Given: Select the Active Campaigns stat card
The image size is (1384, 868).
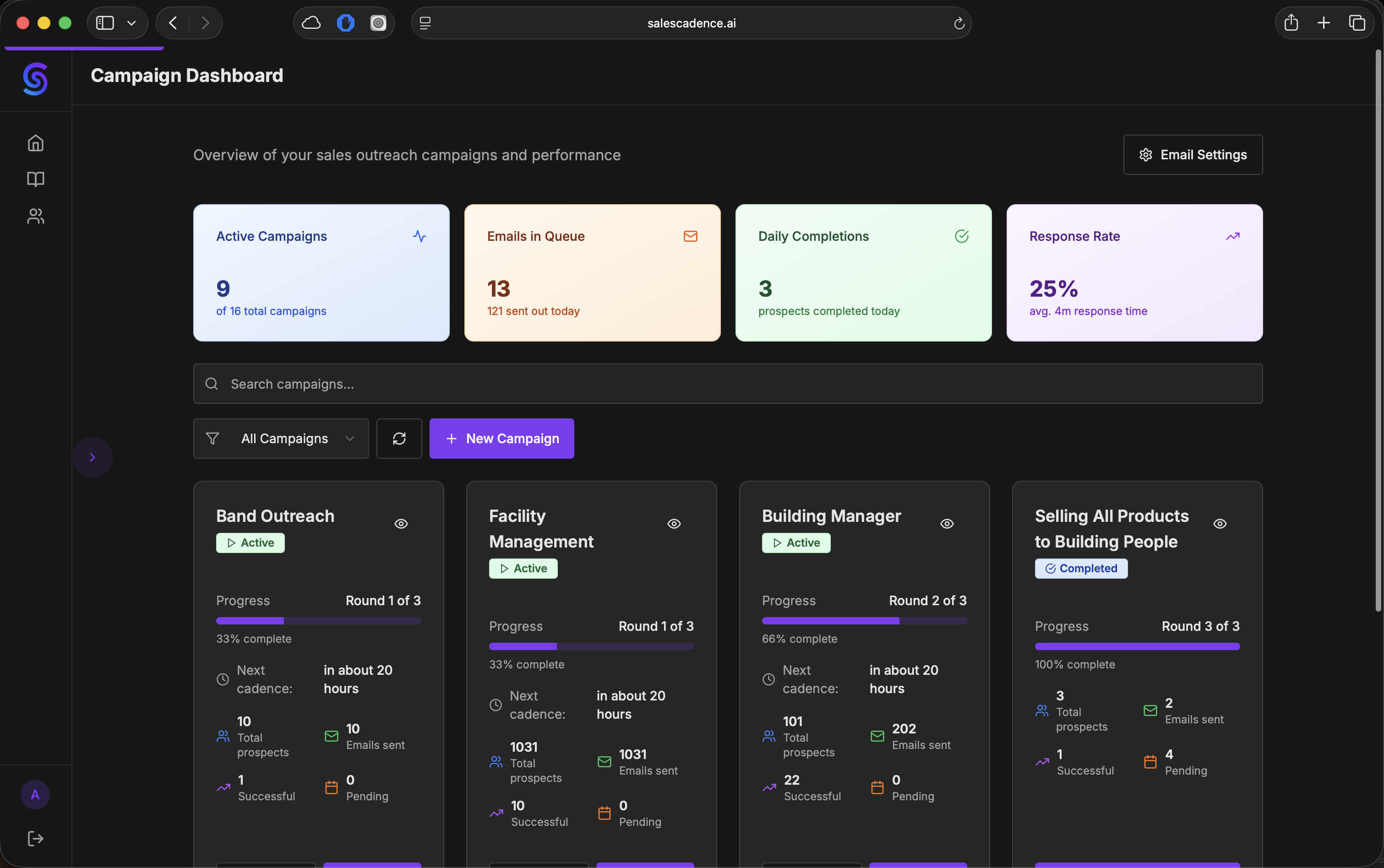Looking at the screenshot, I should [x=321, y=273].
